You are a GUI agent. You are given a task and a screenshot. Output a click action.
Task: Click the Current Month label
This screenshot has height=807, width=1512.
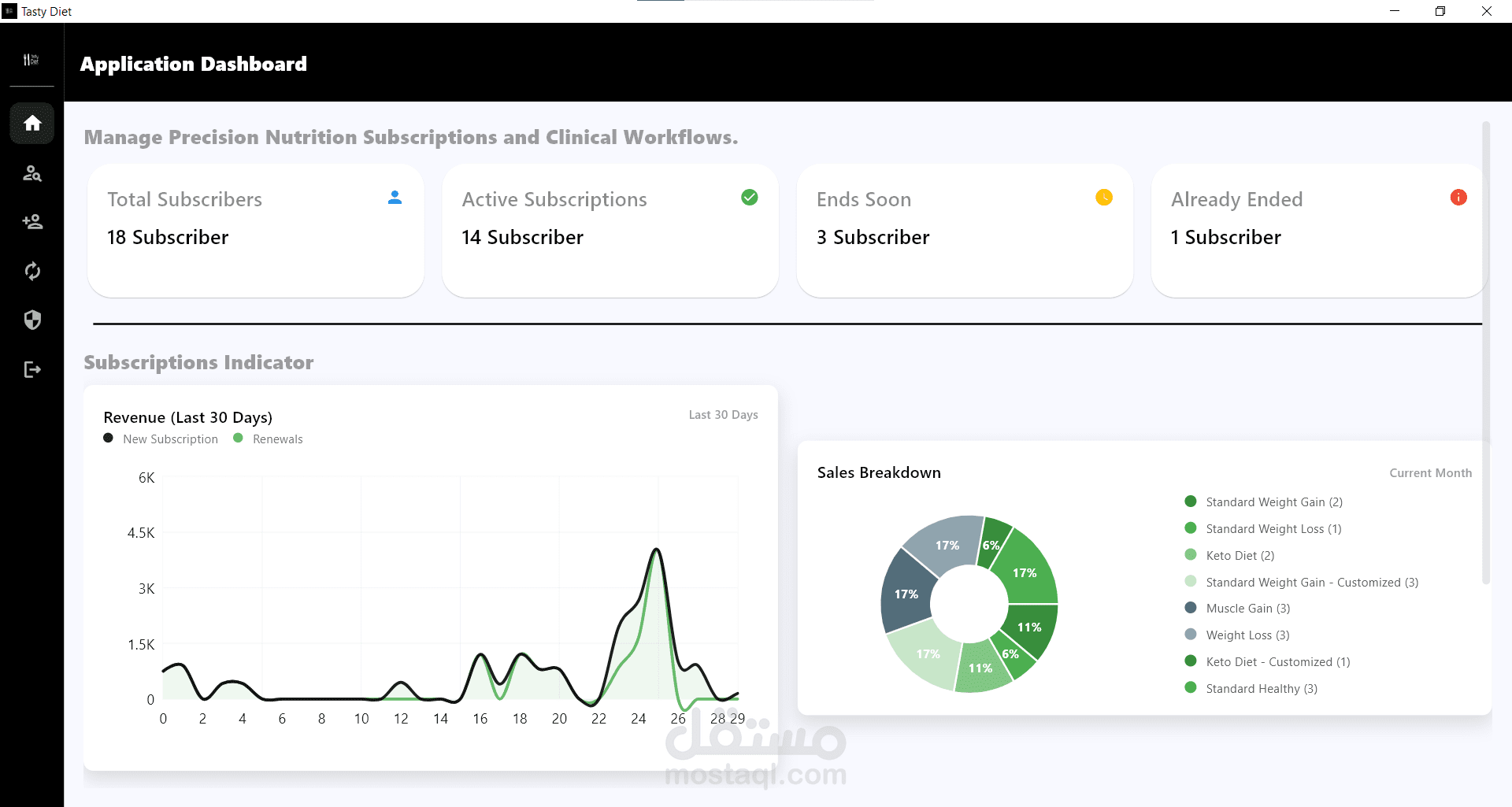[x=1430, y=473]
